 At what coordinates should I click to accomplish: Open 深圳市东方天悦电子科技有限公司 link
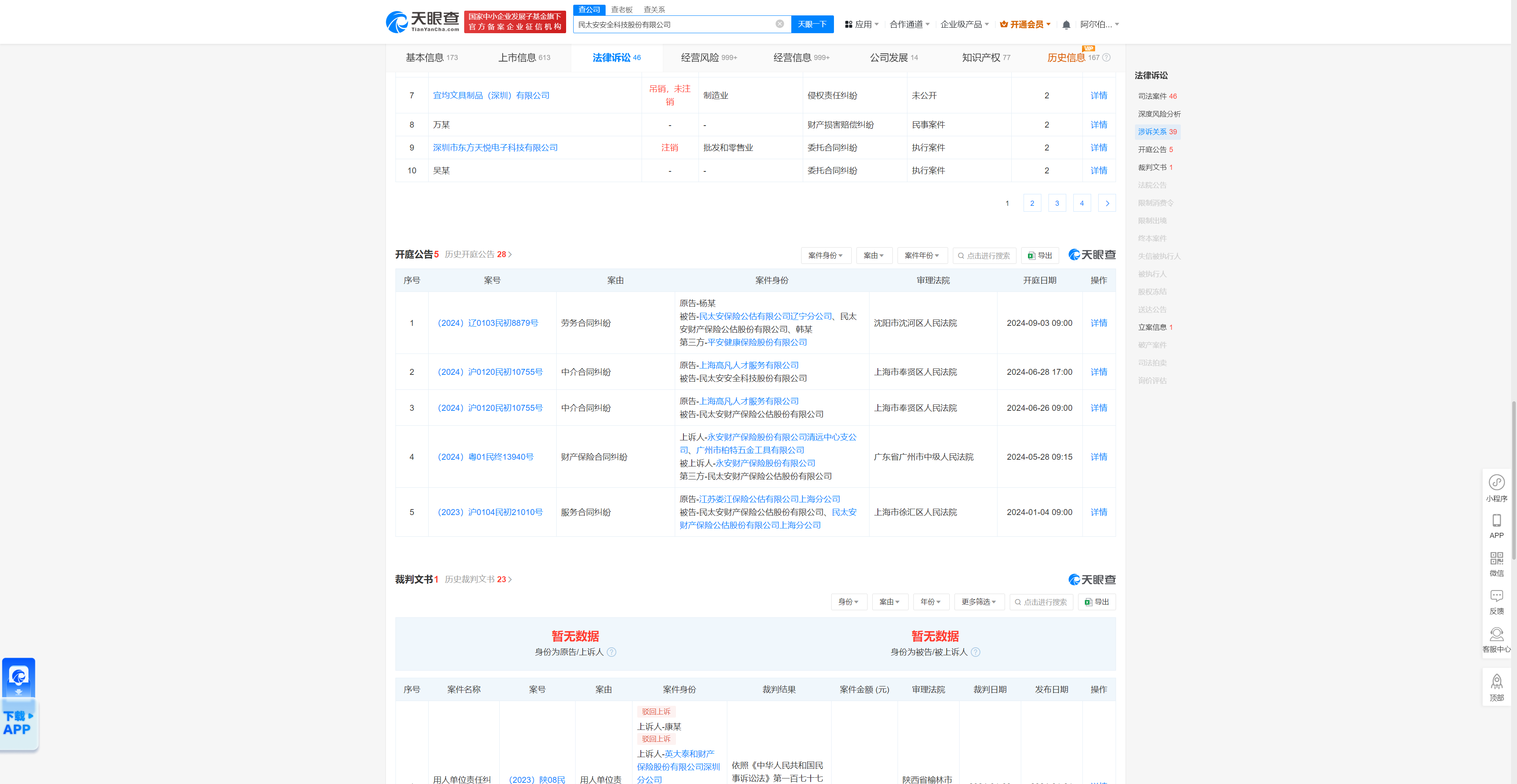[x=495, y=147]
